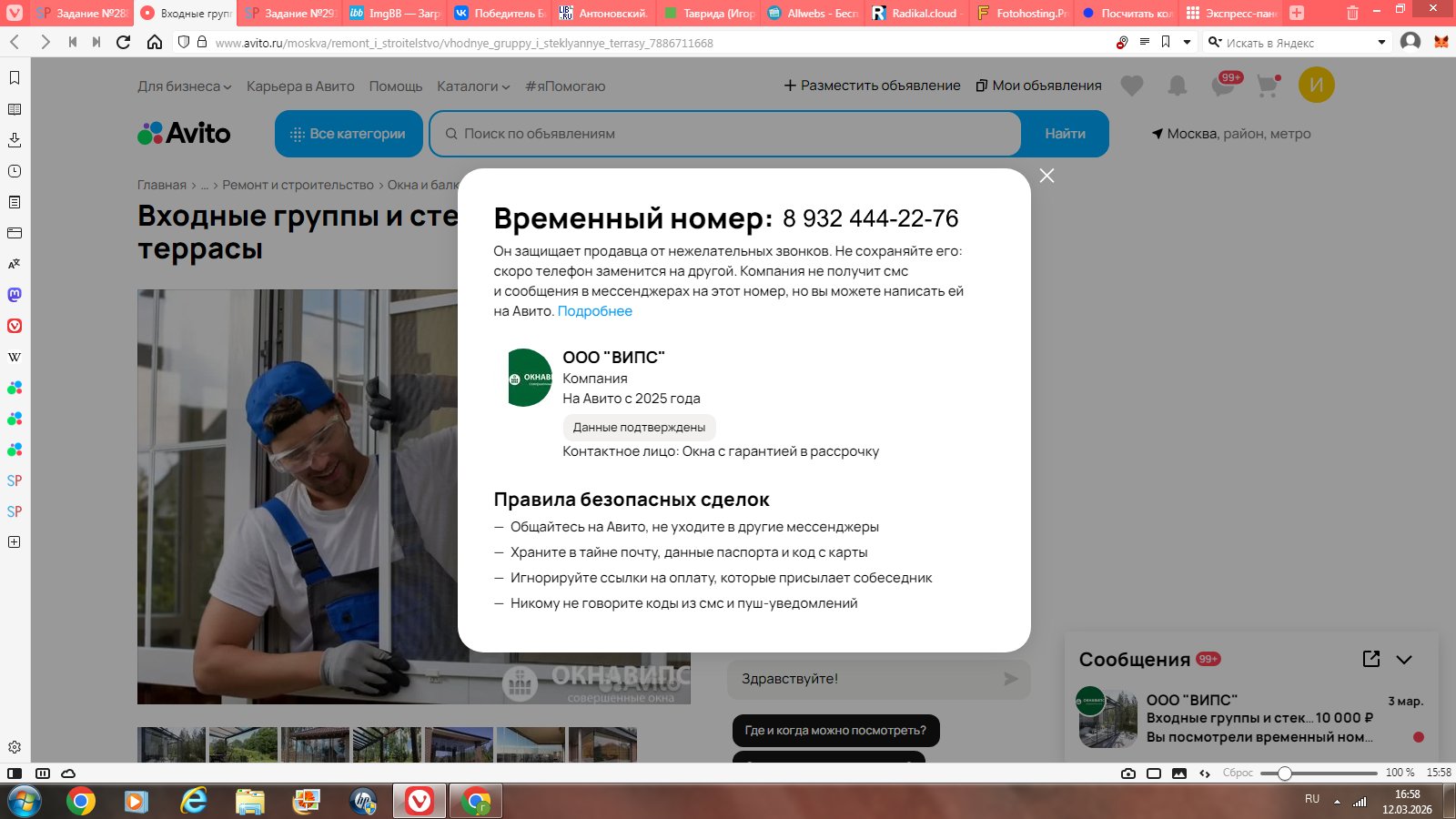This screenshot has height=819, width=1456.
Task: Collapse the Сообщения panel
Action: pyautogui.click(x=1404, y=660)
